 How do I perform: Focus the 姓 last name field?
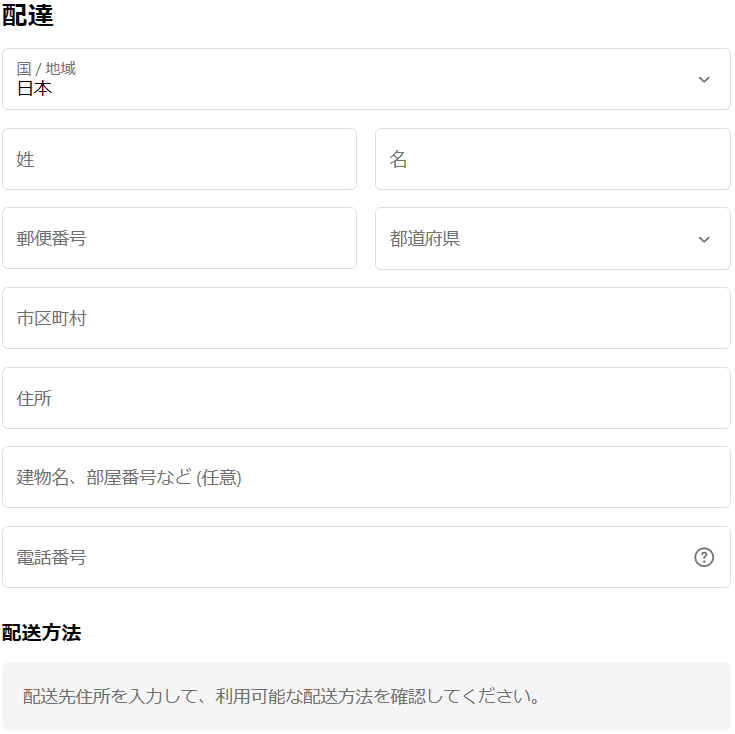(179, 159)
